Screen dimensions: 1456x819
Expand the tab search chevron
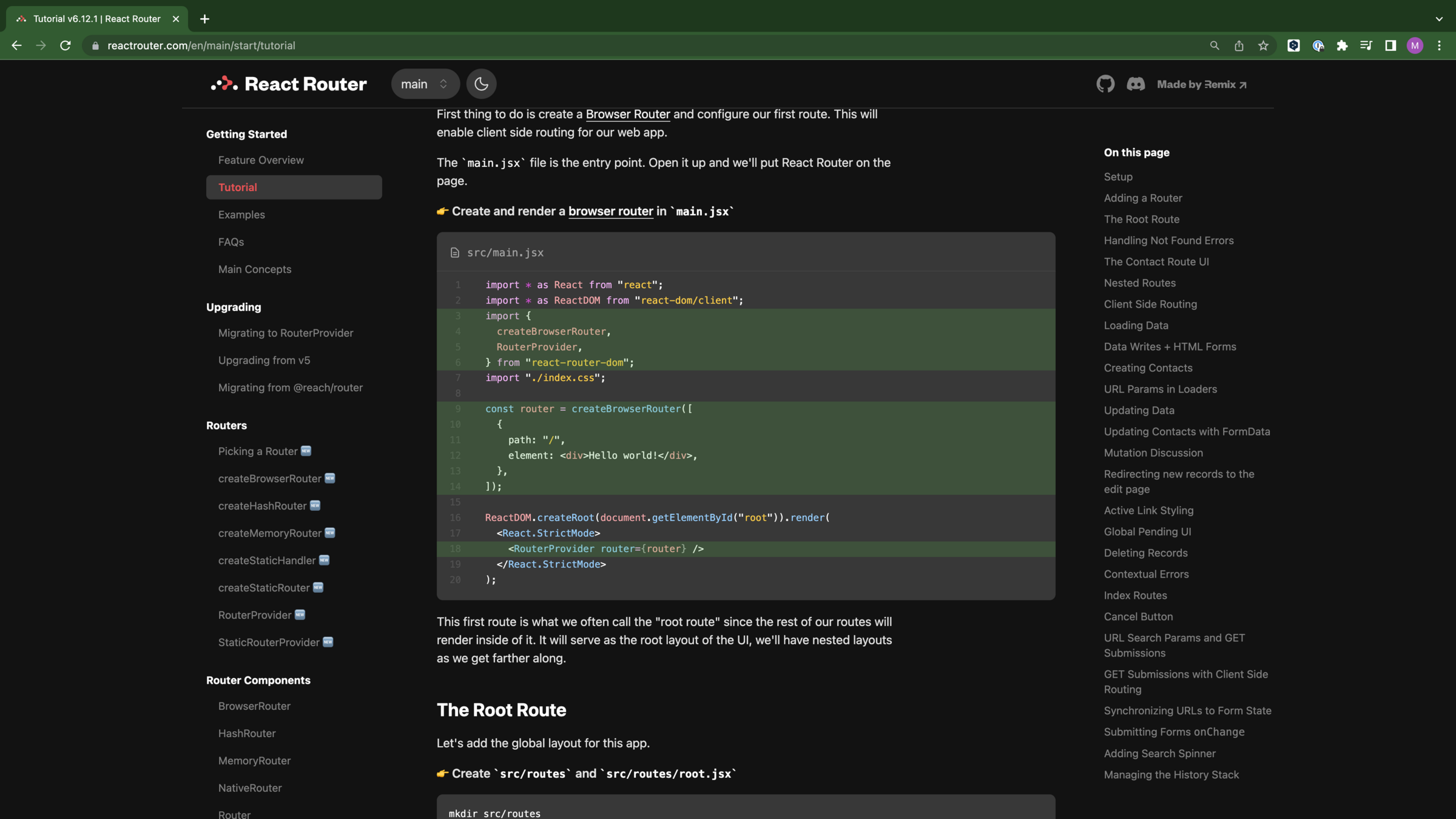point(1439,19)
